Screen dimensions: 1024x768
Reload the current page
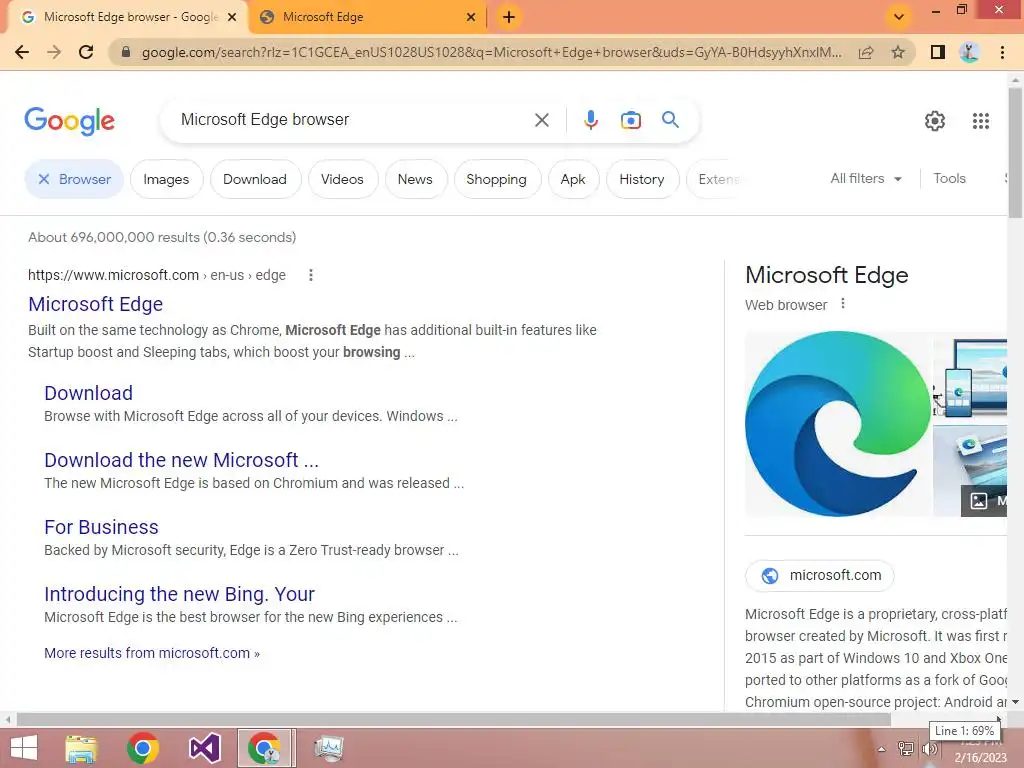point(86,52)
